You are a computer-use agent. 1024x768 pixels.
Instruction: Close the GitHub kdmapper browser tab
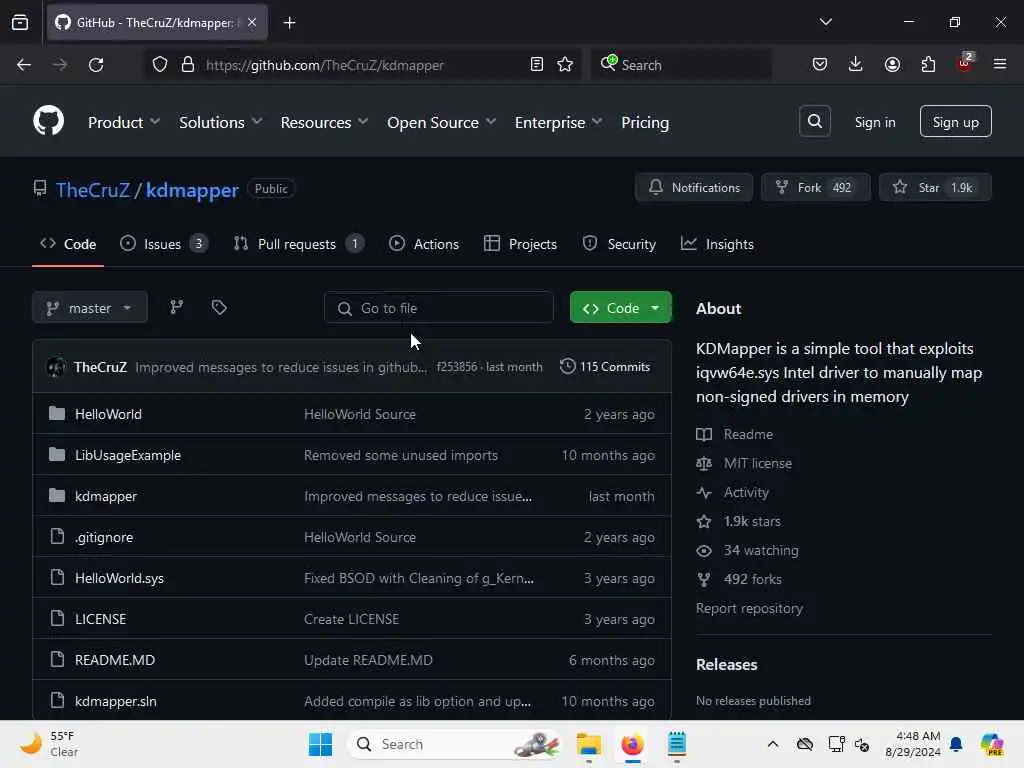[252, 22]
